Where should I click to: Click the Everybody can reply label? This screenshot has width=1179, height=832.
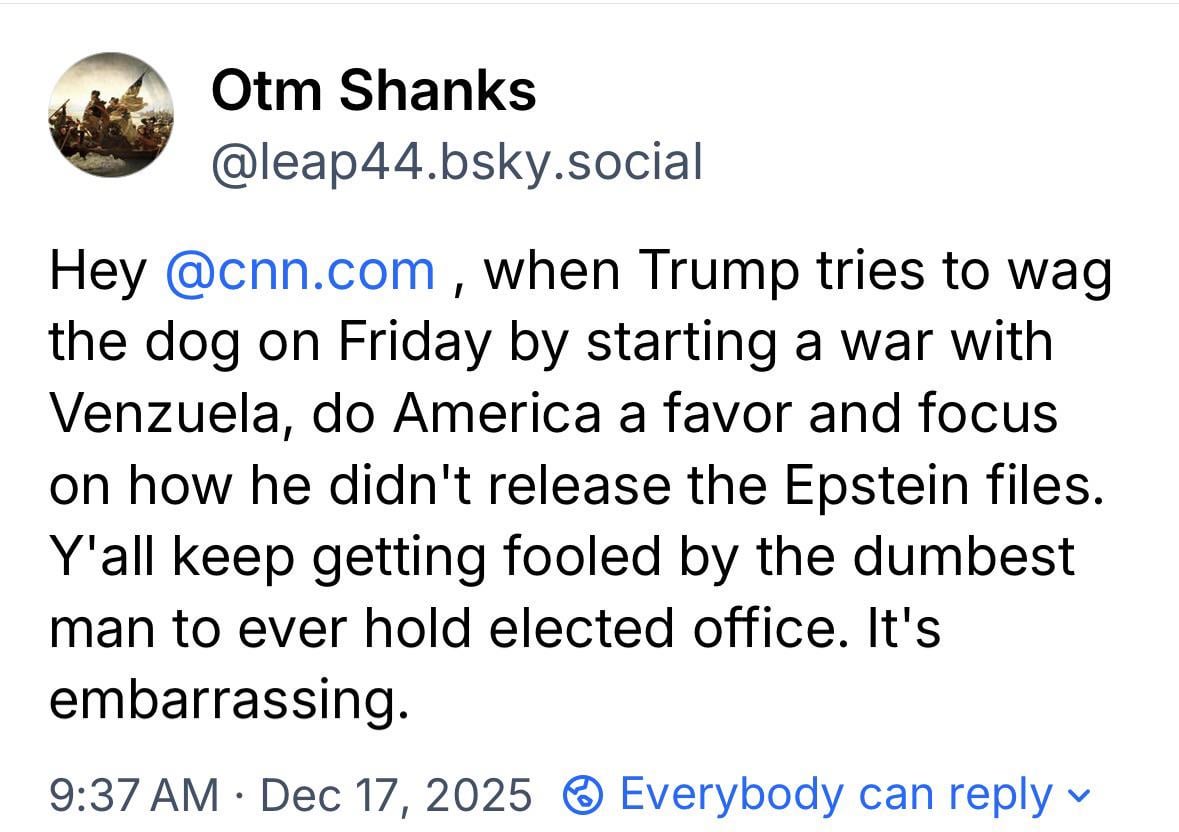835,795
